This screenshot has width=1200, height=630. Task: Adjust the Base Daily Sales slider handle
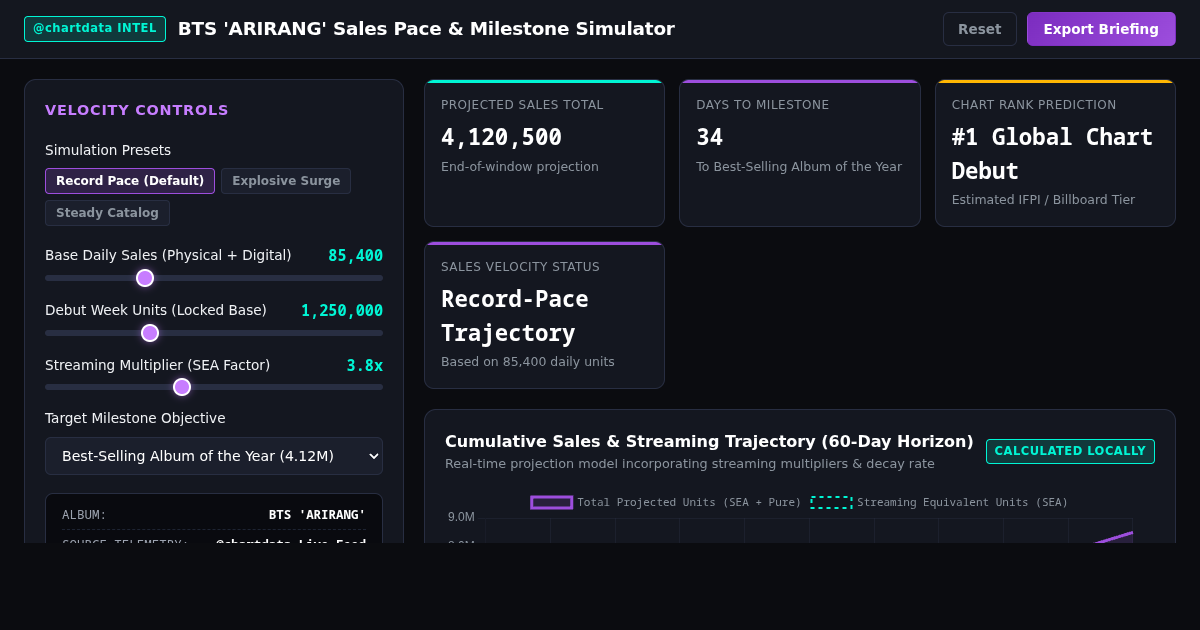pos(145,278)
